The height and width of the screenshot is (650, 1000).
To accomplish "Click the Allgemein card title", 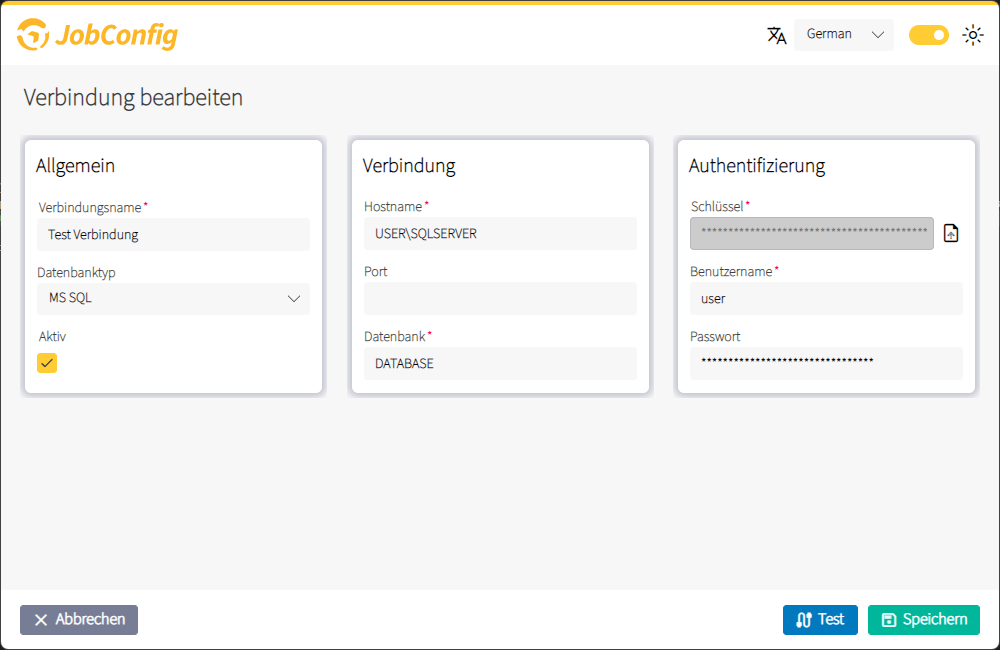I will (x=75, y=166).
